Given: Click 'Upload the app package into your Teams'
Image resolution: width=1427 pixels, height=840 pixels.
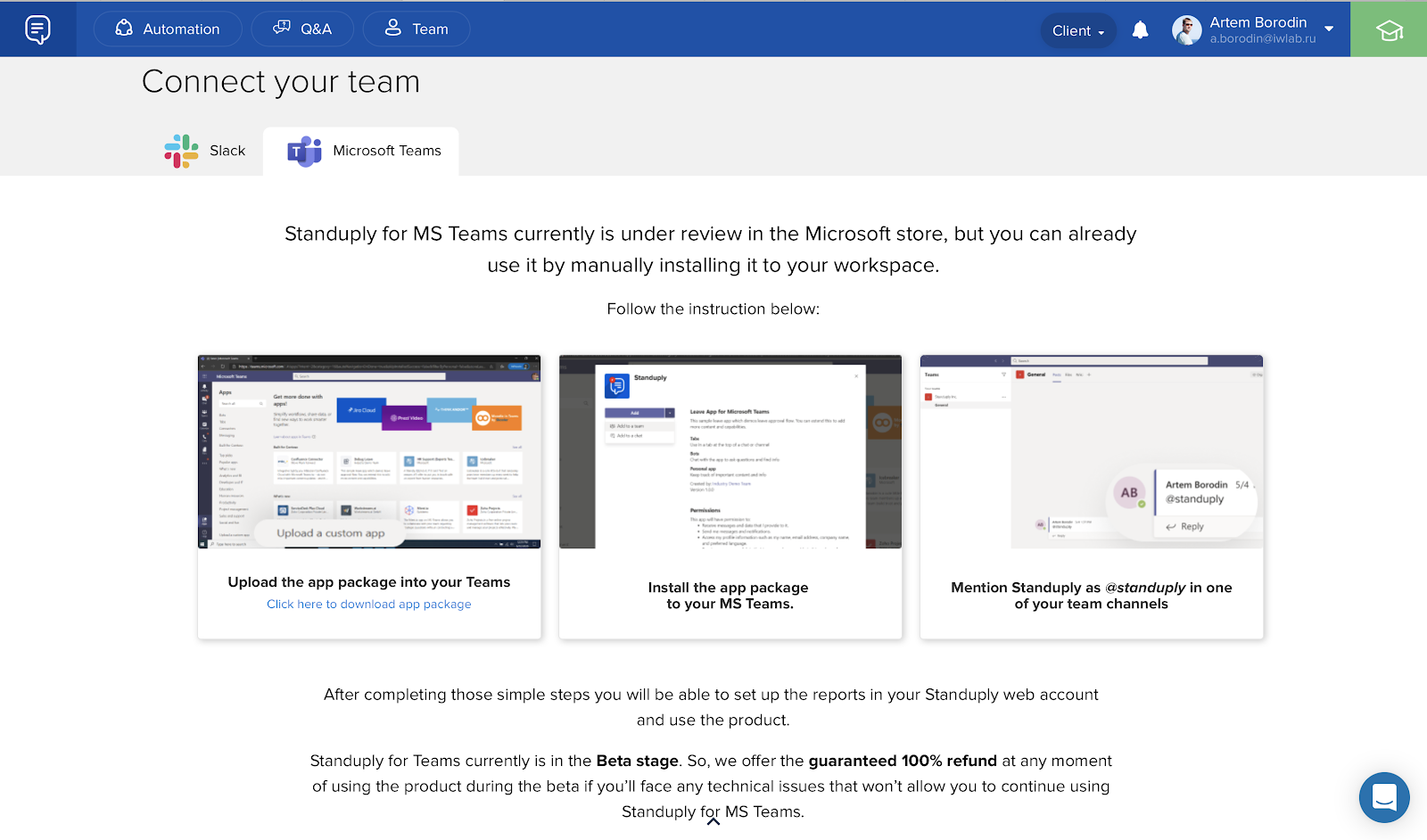Looking at the screenshot, I should click(369, 581).
